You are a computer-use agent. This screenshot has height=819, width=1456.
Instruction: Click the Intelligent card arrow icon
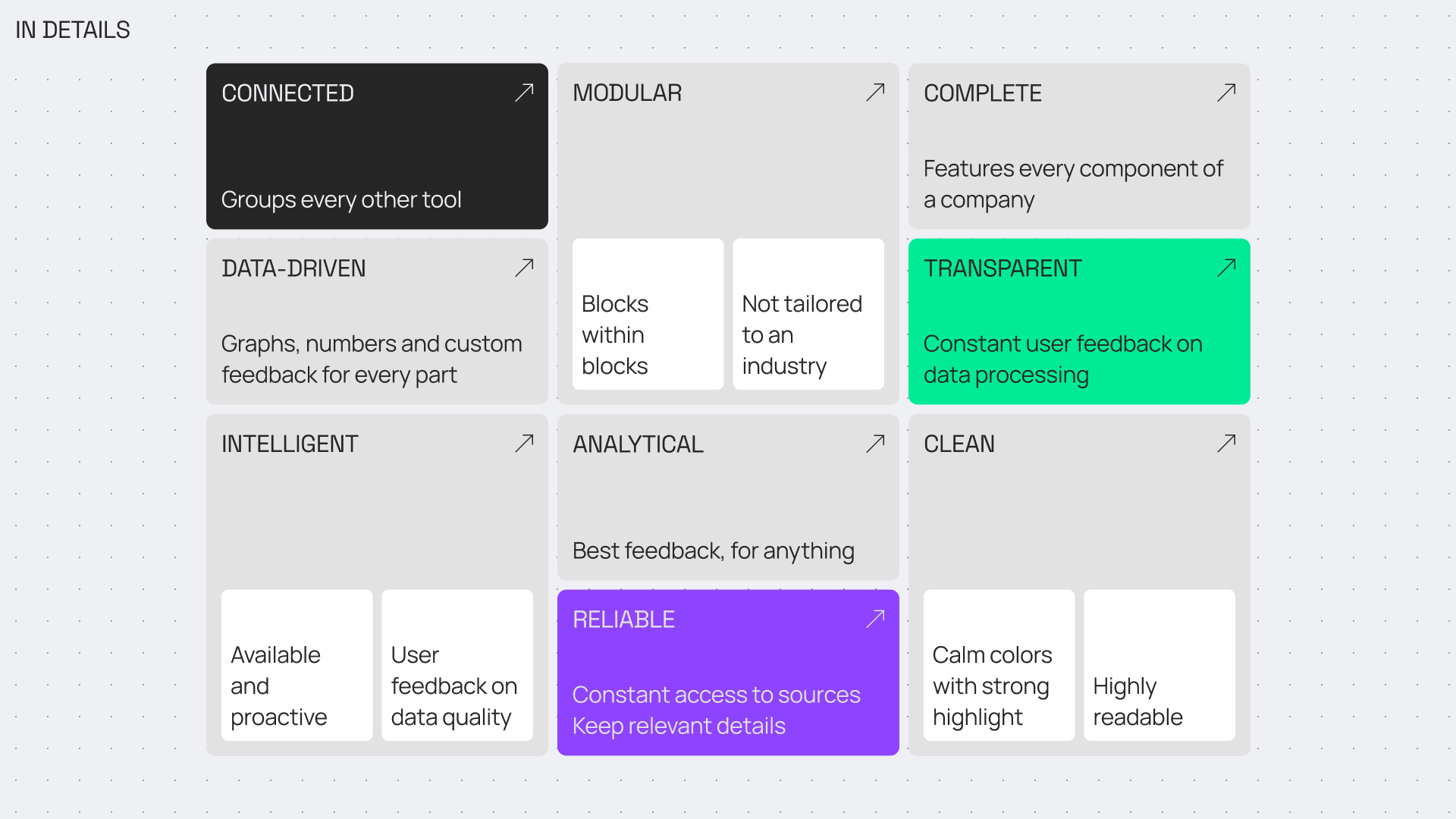pos(524,444)
